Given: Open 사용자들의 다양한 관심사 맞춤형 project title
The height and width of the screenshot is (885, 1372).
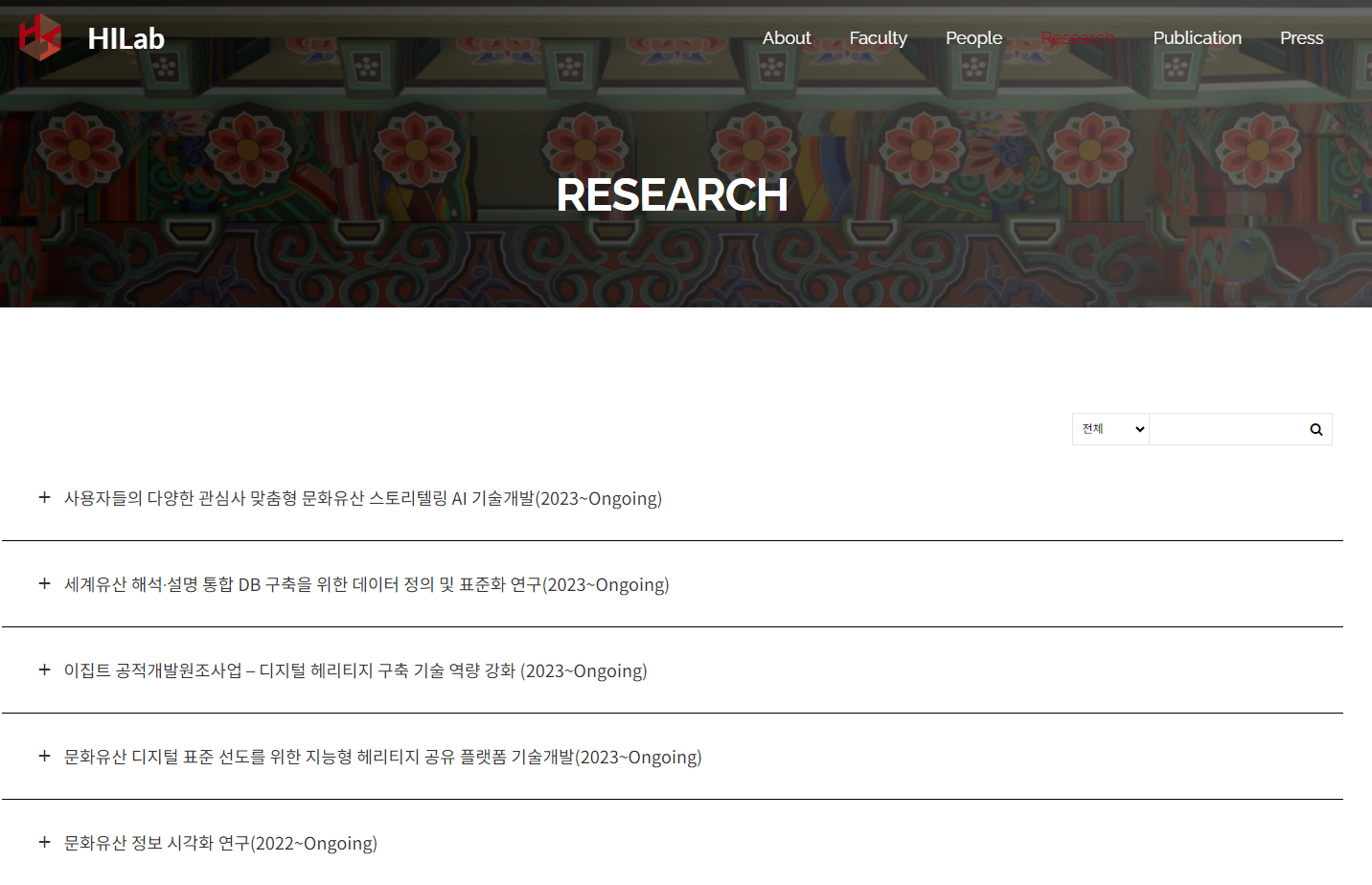Looking at the screenshot, I should coord(362,498).
